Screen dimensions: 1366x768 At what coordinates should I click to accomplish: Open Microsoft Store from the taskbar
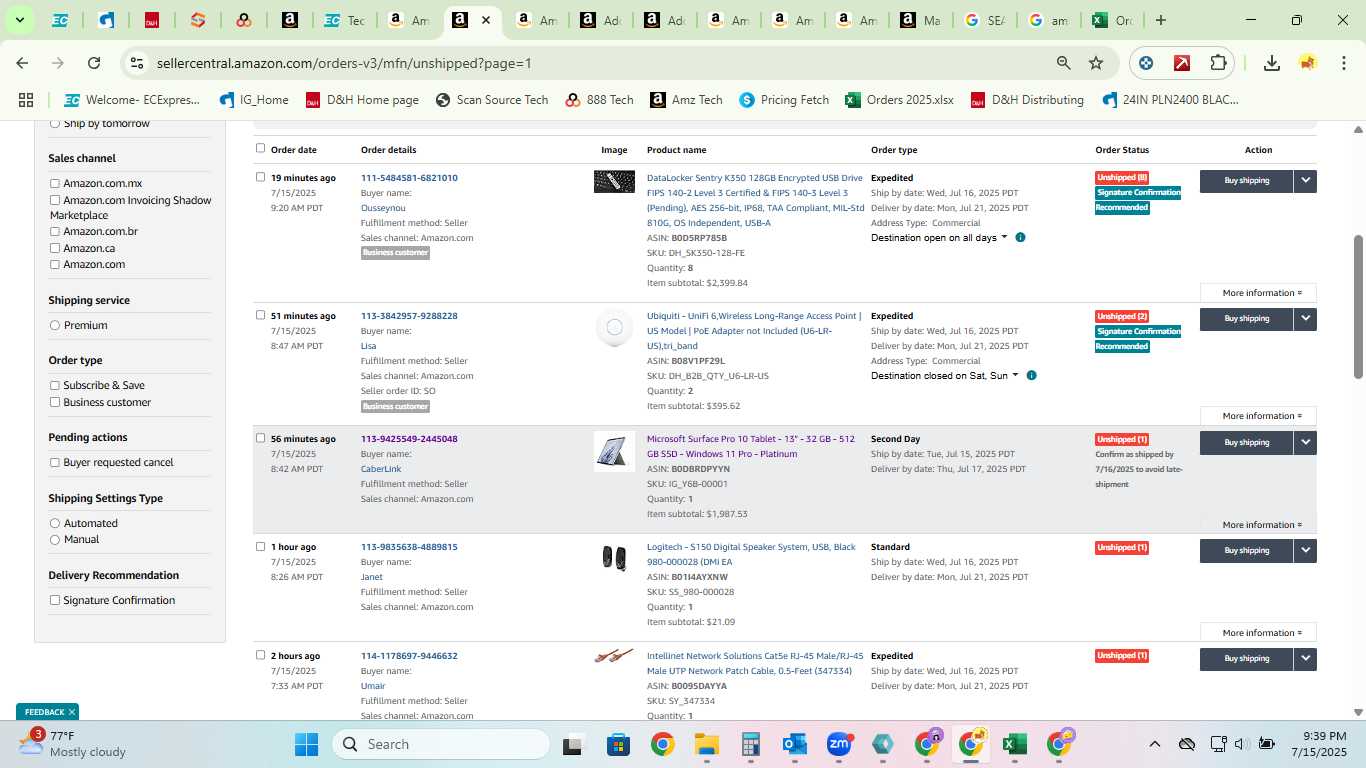pyautogui.click(x=618, y=744)
